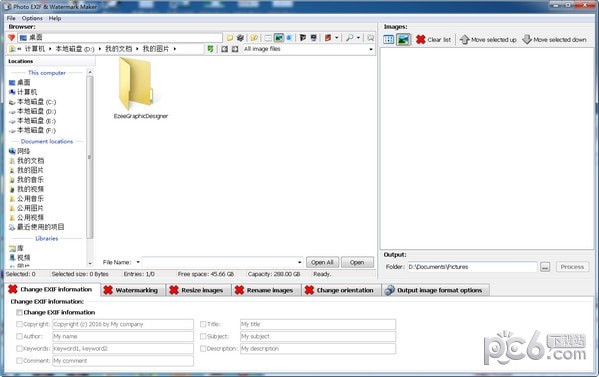This screenshot has height=377, width=599.
Task: Open Output image format options tab
Action: click(435, 290)
